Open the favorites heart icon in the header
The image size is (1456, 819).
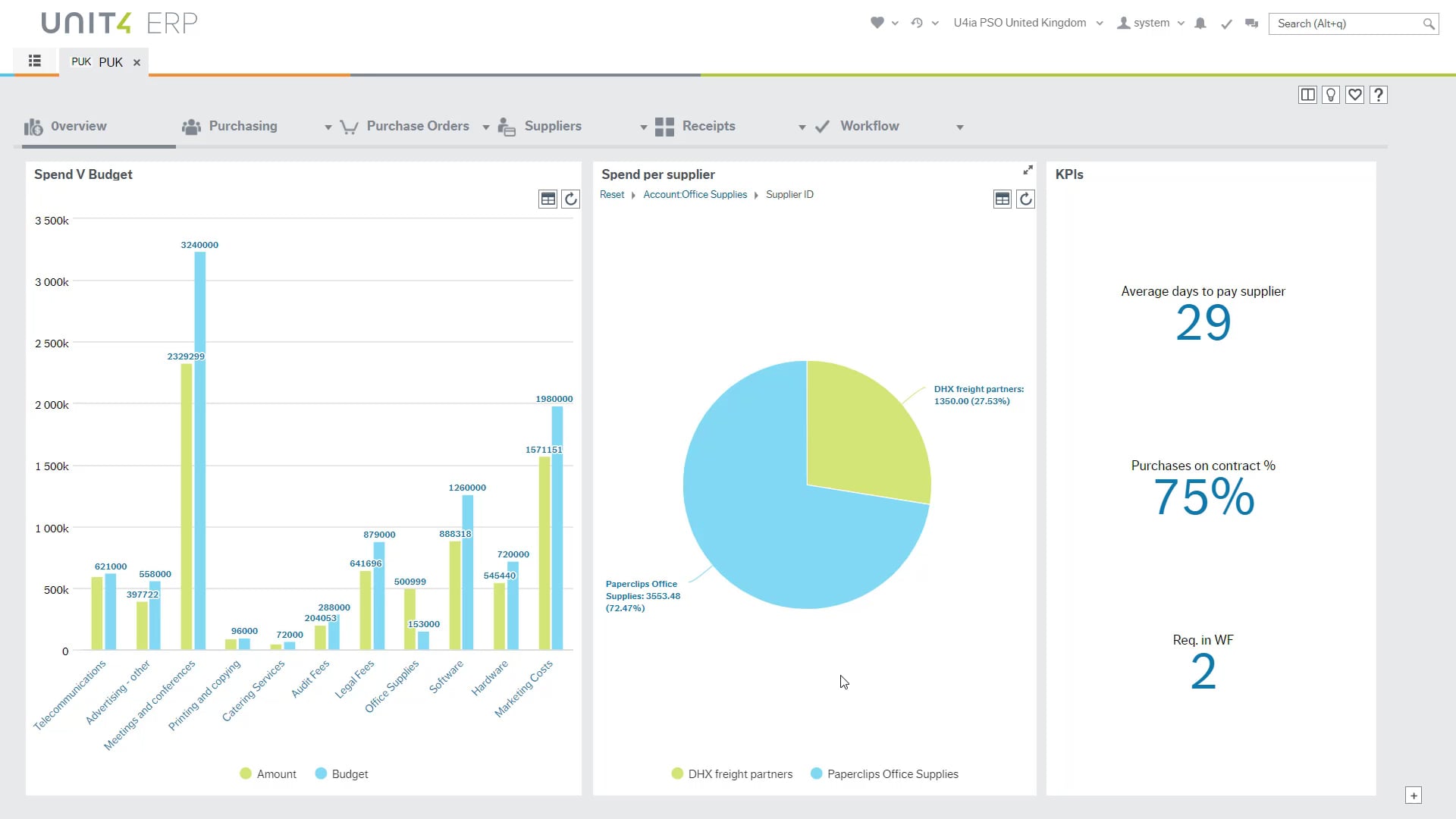click(878, 22)
